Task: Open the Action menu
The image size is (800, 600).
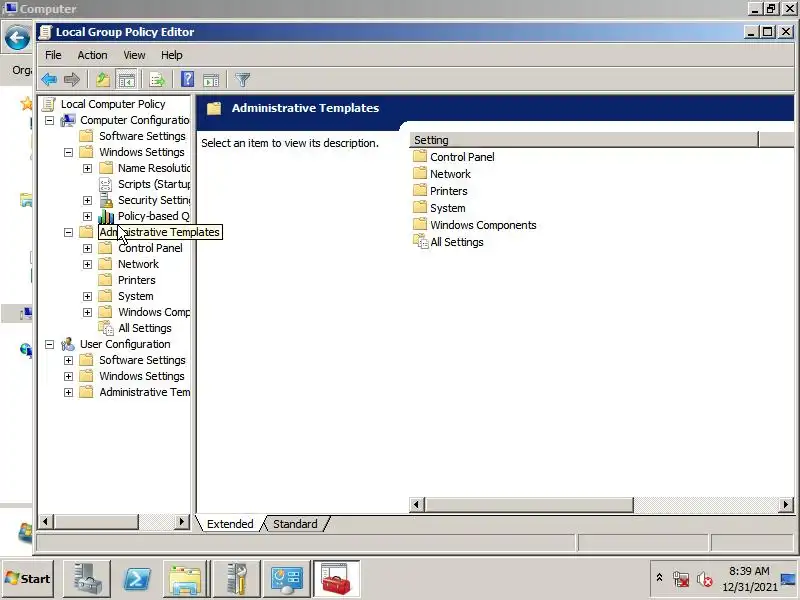Action: point(92,55)
